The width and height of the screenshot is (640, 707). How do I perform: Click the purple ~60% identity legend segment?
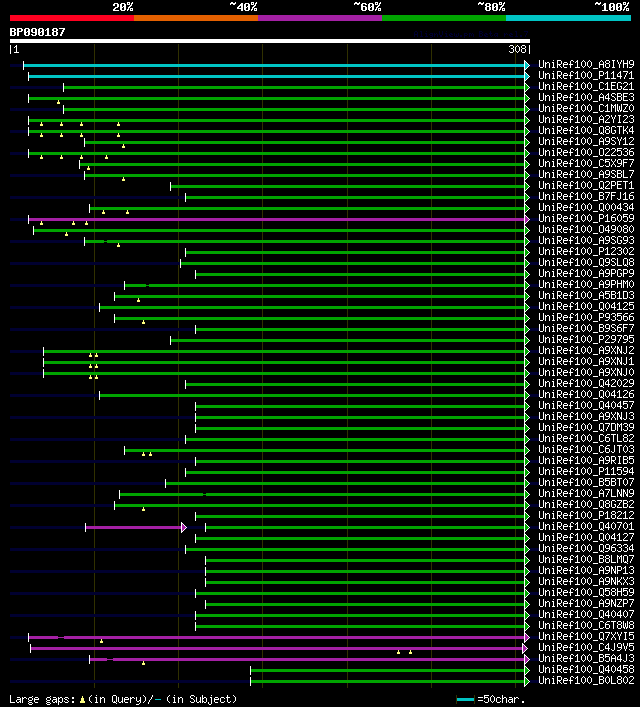click(320, 18)
